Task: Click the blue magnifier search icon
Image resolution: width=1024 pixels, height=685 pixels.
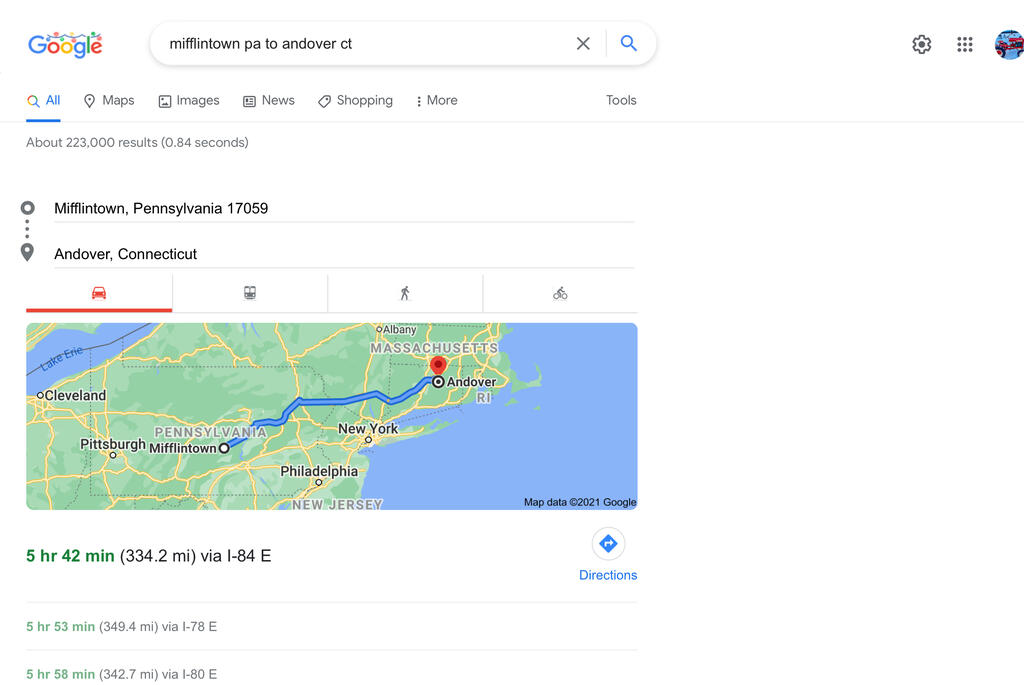Action: tap(628, 44)
